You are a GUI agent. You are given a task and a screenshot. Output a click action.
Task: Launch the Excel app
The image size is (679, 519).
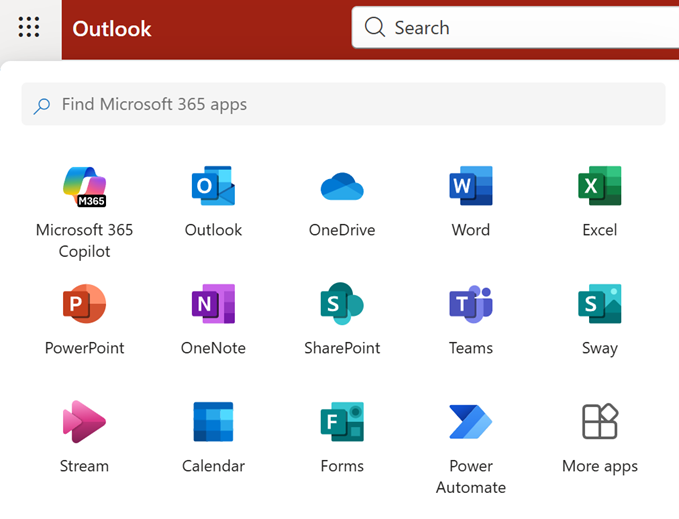(599, 187)
